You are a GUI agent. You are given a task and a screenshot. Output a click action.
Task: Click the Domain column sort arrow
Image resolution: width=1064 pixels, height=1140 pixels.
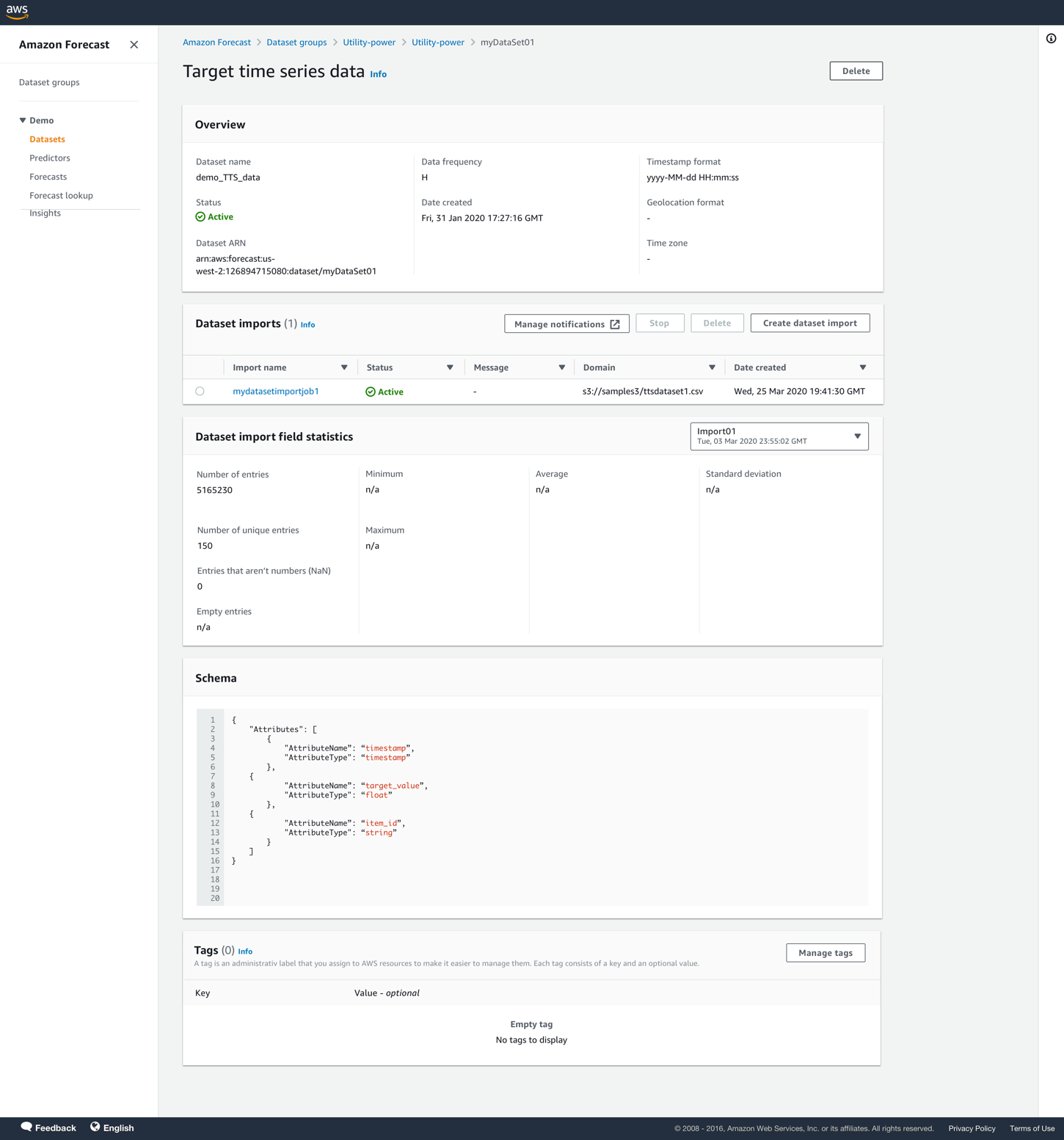[x=712, y=368]
